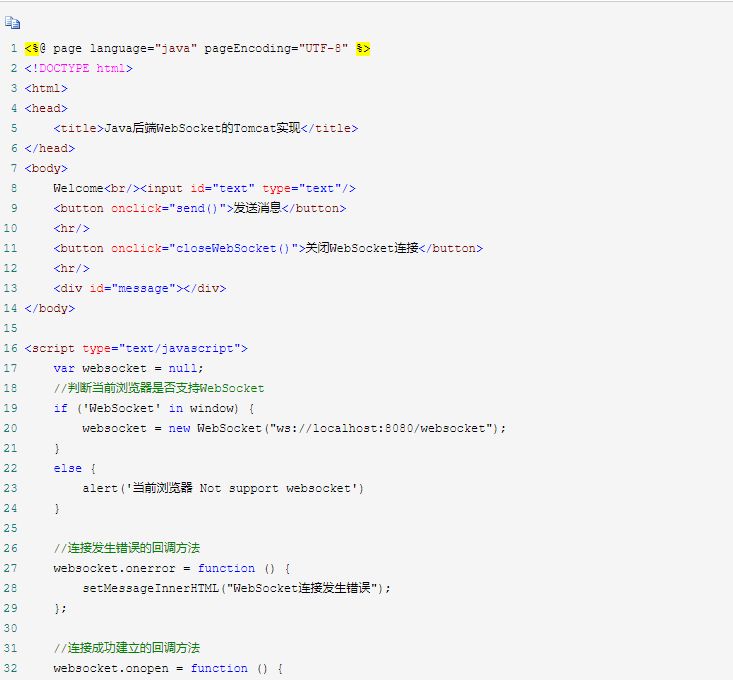This screenshot has height=680, width=733.
Task: Click line number 30 in the gutter
Action: pyautogui.click(x=10, y=628)
